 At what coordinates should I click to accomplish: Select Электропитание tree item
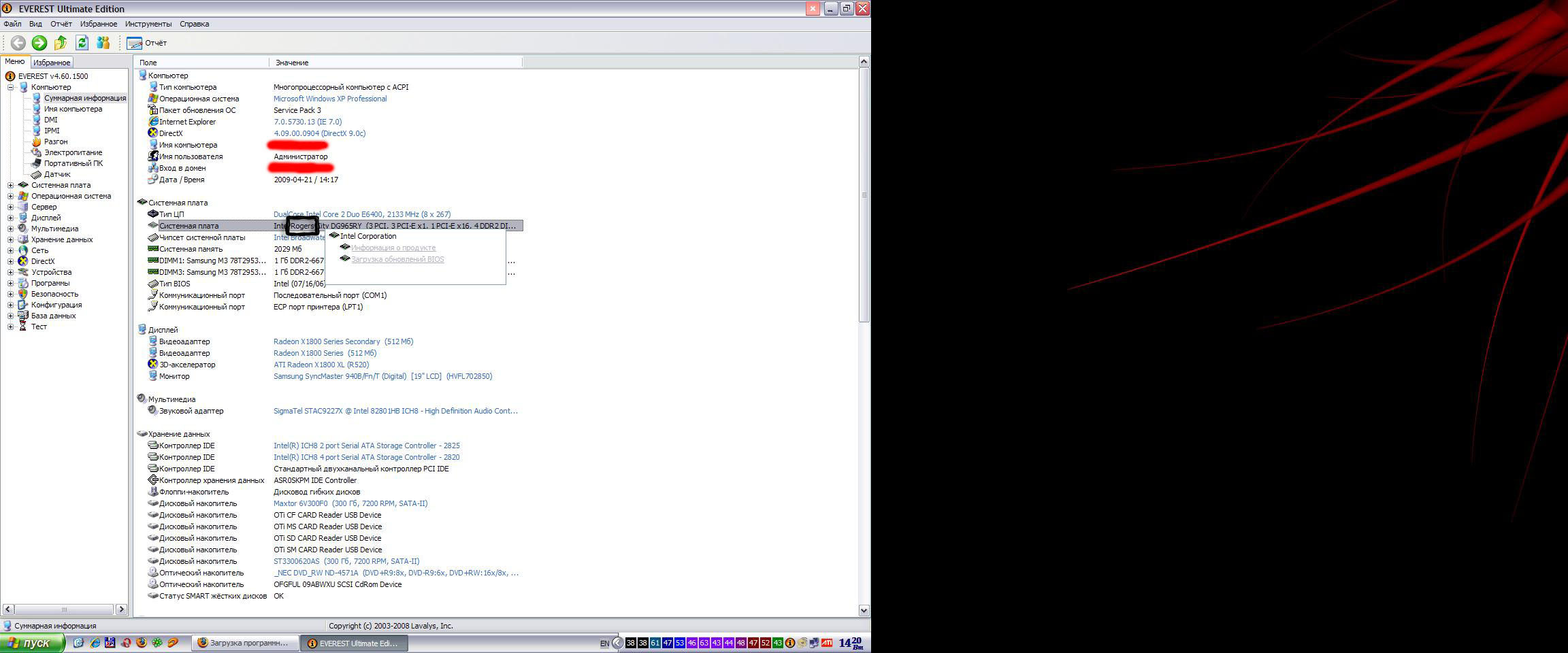pos(73,152)
